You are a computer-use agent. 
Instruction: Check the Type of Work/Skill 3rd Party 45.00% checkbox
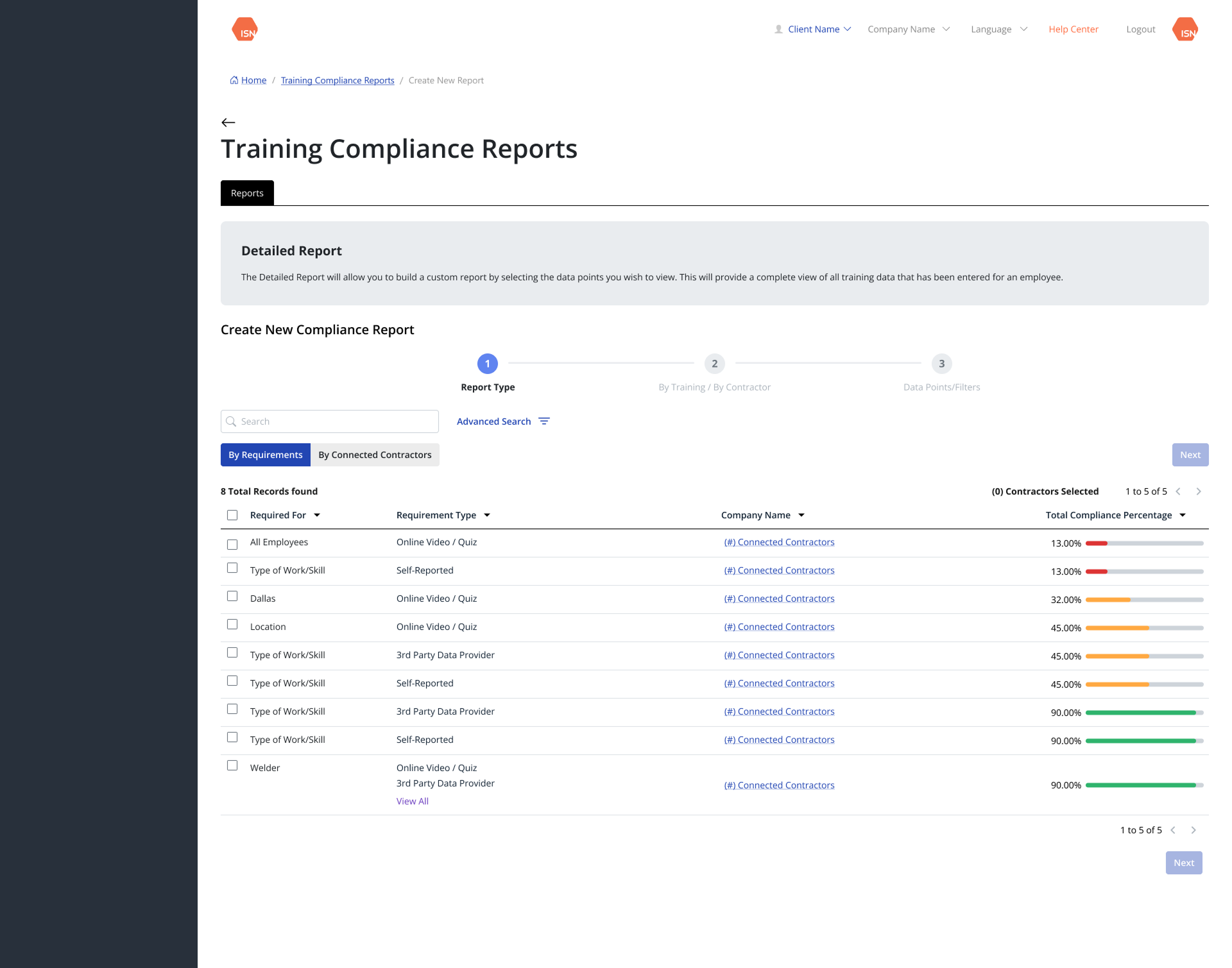tap(232, 652)
